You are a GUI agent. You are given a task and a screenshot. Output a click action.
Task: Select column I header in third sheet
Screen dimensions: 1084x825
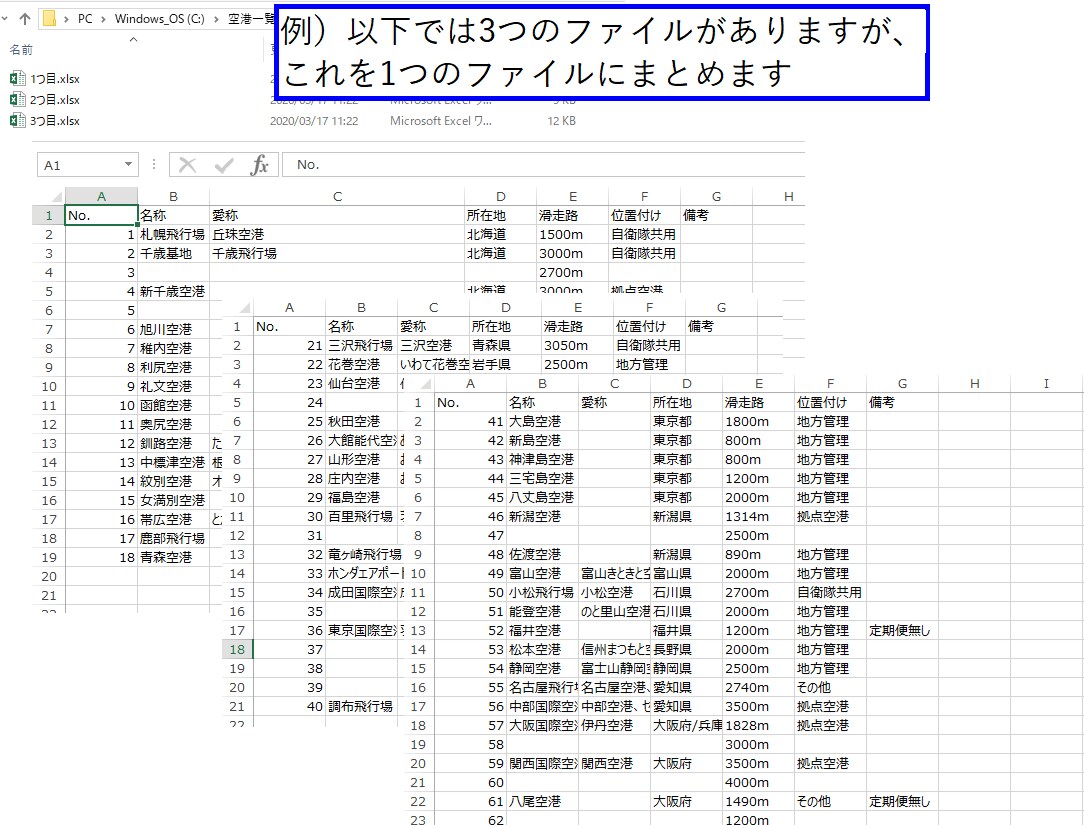pos(1045,383)
